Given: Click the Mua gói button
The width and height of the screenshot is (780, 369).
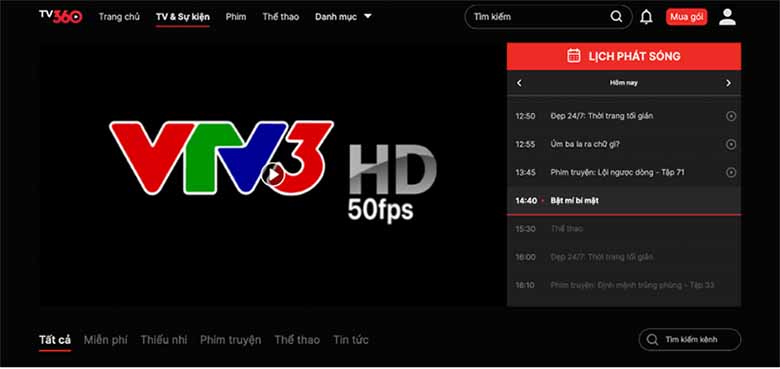Looking at the screenshot, I should pyautogui.click(x=686, y=17).
